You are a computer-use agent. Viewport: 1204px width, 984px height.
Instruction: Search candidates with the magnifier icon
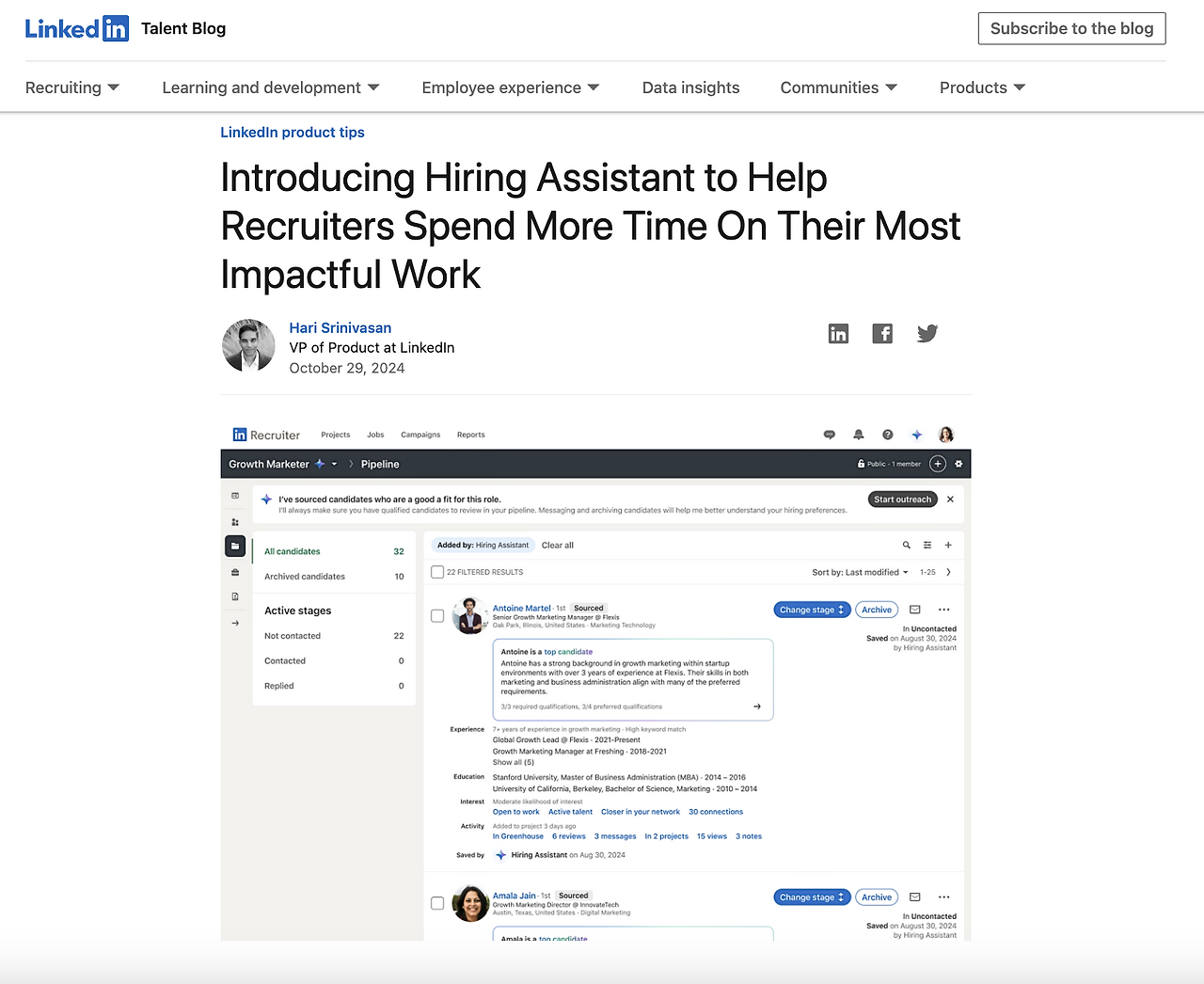(907, 545)
